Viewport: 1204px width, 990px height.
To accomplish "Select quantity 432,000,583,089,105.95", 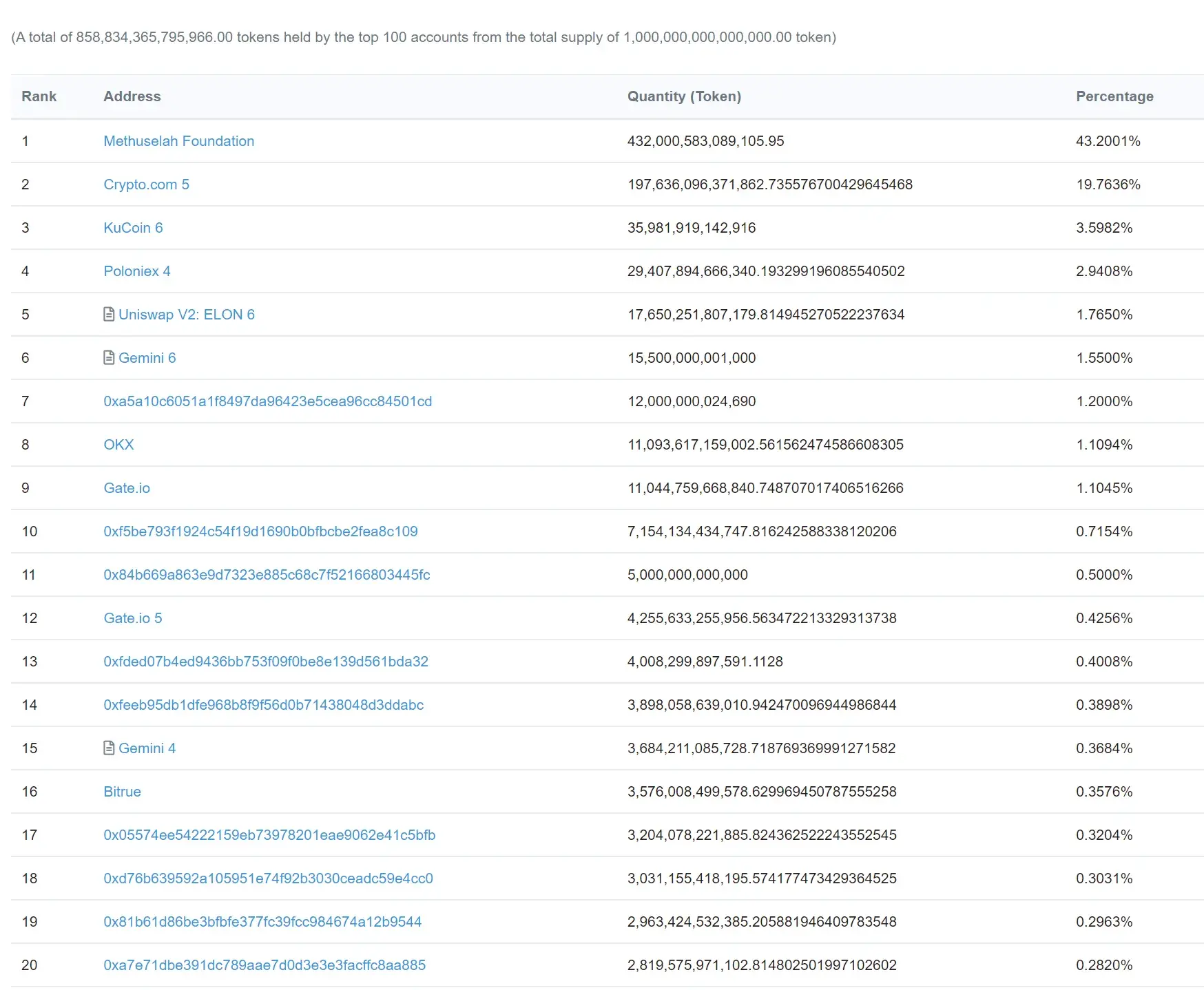I will [705, 141].
